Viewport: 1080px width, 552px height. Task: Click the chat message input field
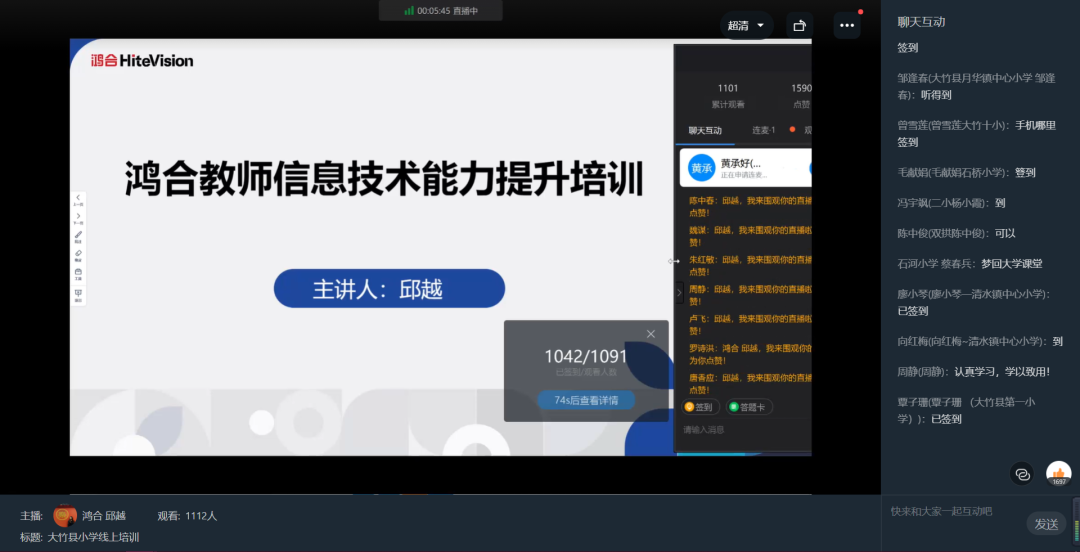tap(960, 511)
